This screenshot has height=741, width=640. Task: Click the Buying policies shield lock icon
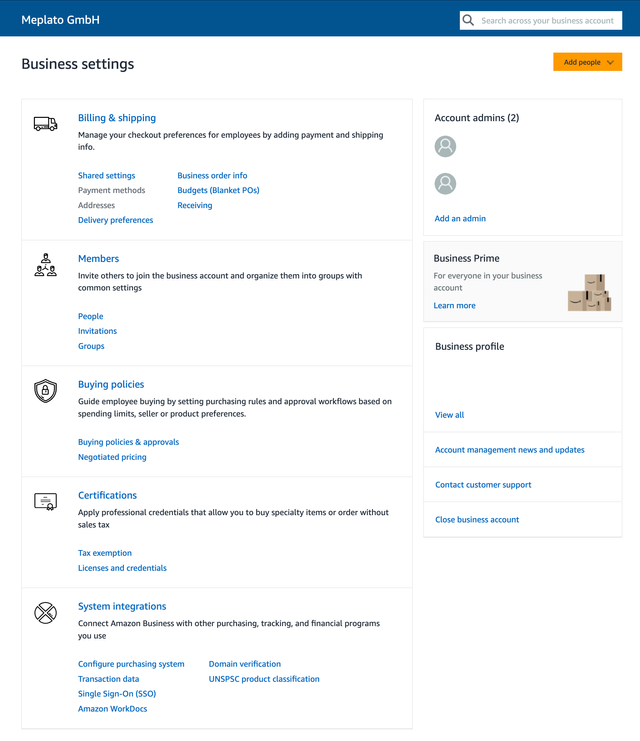pyautogui.click(x=45, y=391)
